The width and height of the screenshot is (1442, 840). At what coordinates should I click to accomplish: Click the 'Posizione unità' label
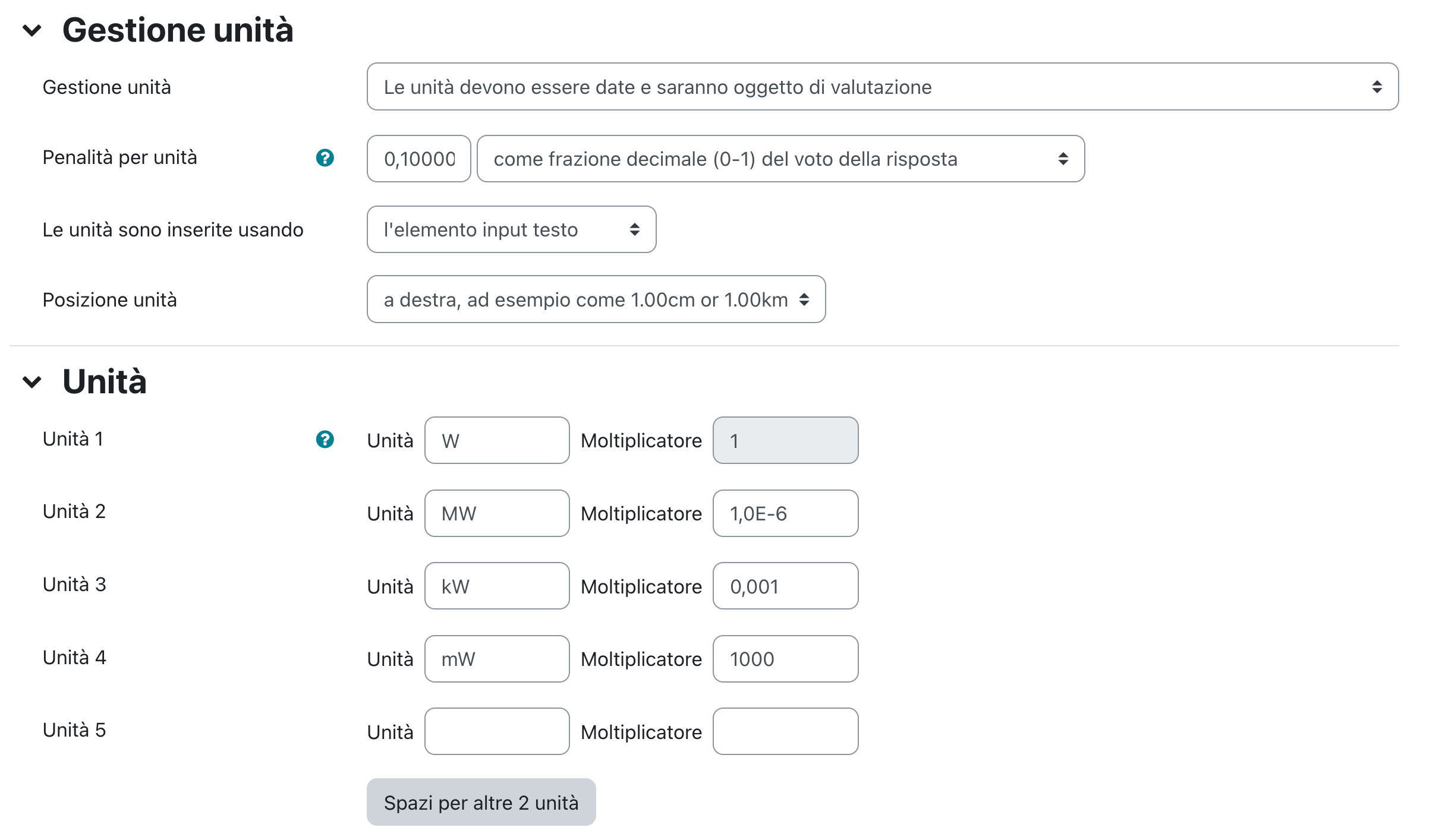[x=110, y=300]
